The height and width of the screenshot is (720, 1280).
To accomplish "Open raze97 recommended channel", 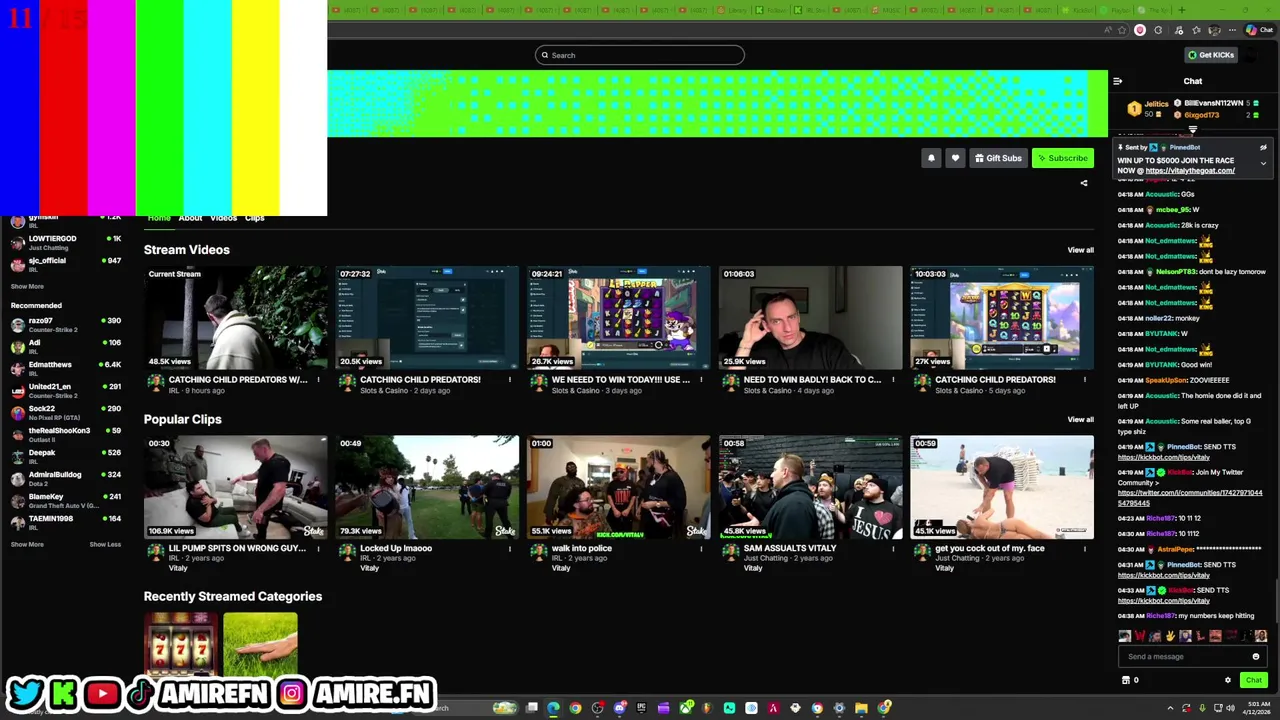I will [x=65, y=324].
